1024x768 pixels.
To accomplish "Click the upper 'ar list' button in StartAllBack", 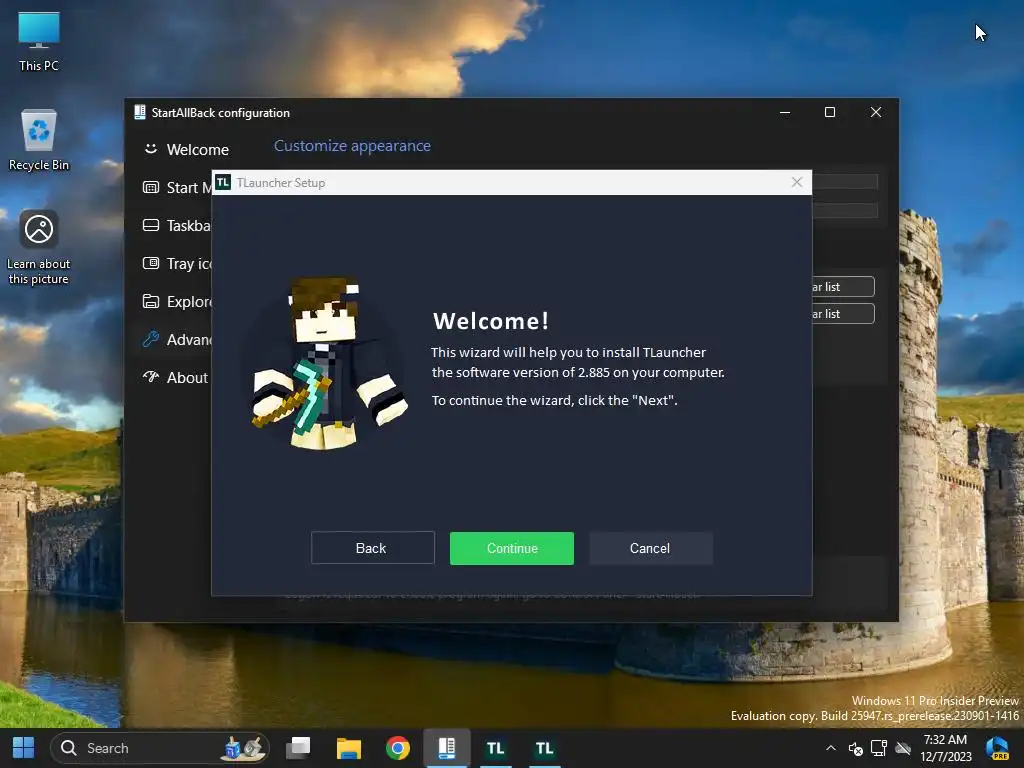I will (x=843, y=287).
